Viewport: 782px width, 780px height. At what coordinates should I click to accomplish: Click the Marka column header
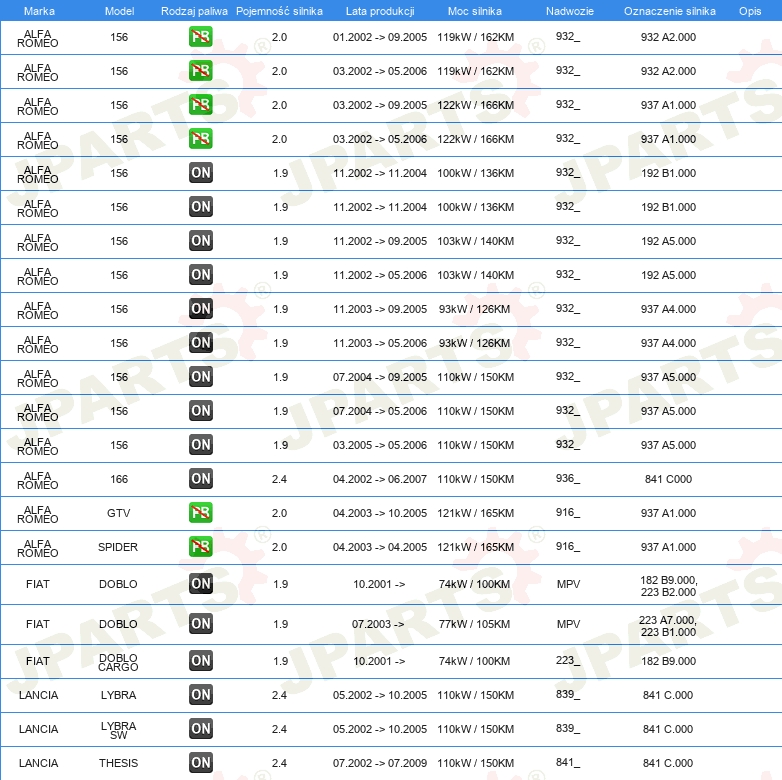point(39,10)
